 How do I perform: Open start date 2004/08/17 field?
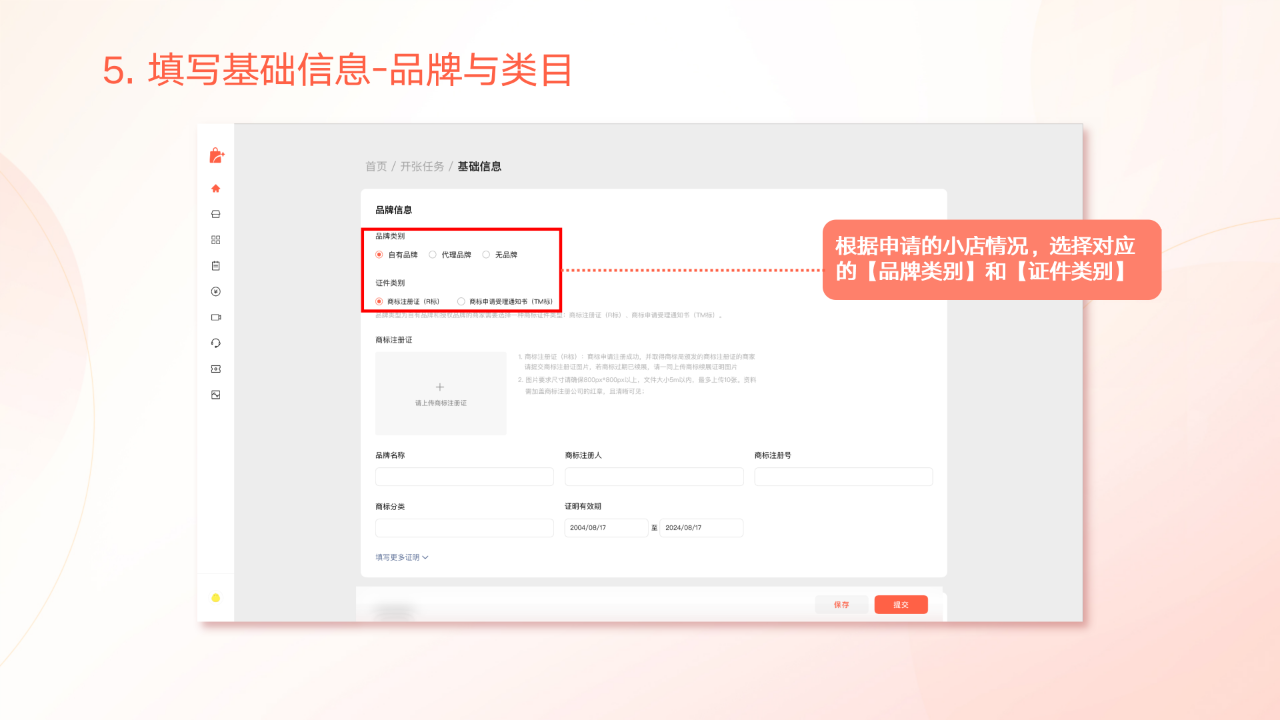[607, 528]
